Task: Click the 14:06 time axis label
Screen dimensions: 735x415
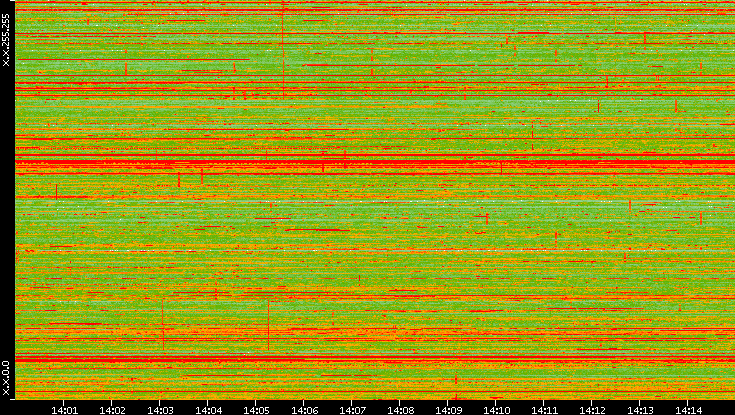Action: (x=304, y=410)
